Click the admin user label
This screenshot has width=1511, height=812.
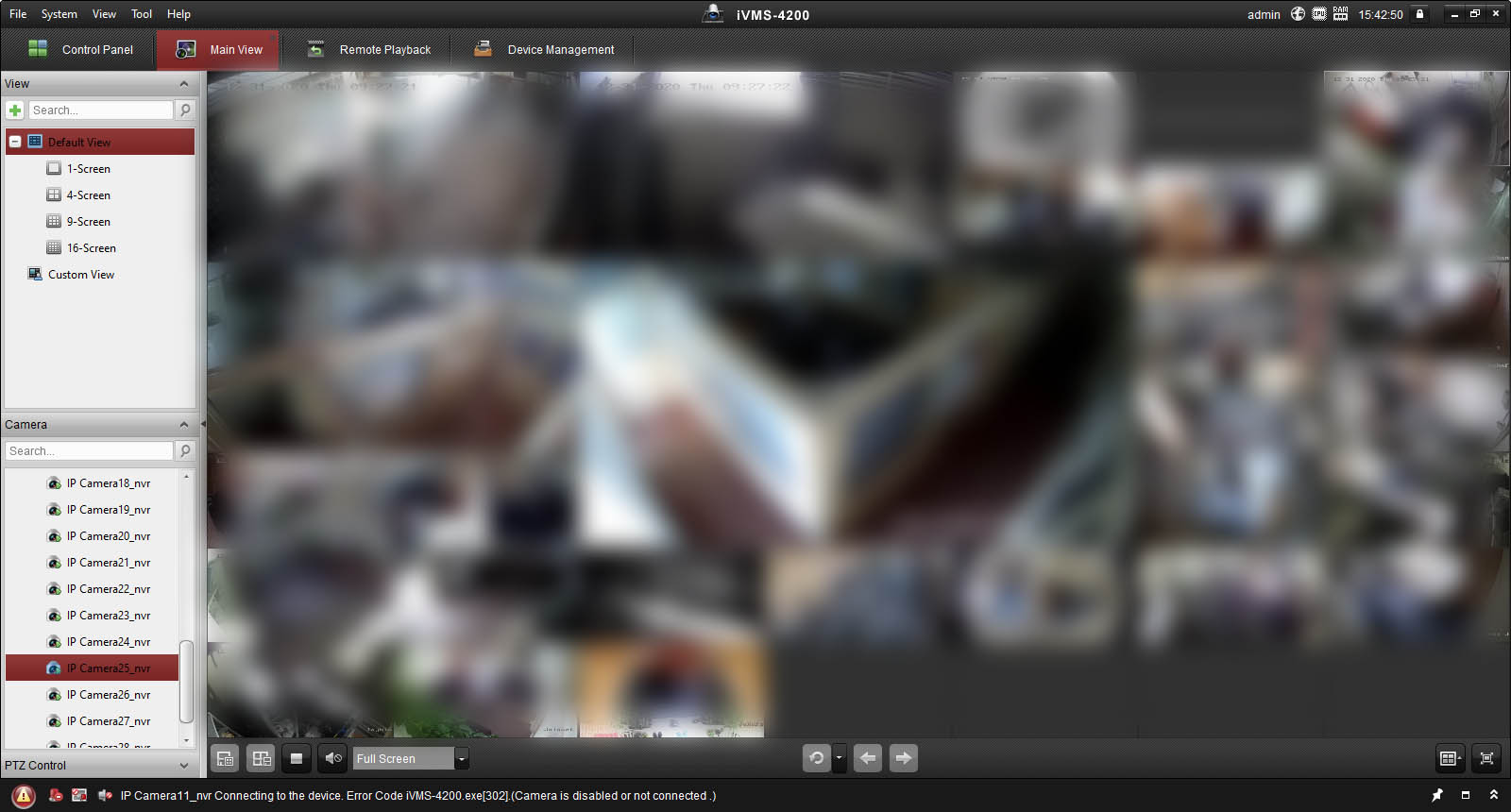1264,14
